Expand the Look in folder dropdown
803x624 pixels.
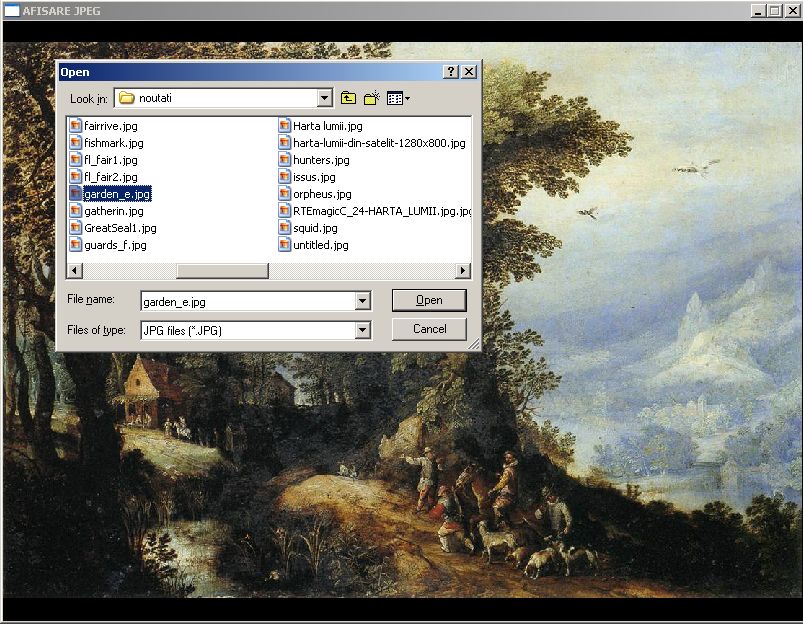coord(324,98)
